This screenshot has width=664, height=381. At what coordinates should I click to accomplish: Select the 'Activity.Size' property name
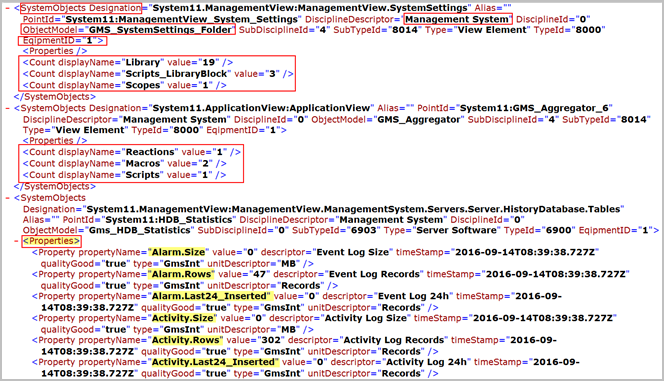pos(182,318)
